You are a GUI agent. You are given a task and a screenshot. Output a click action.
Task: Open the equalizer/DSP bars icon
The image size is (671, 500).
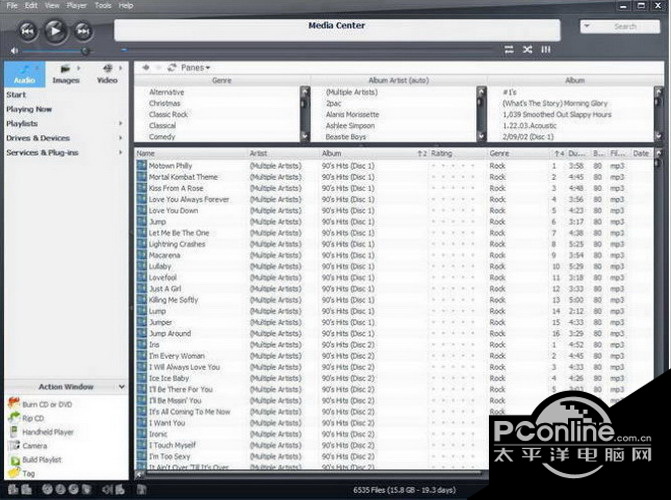click(x=546, y=50)
